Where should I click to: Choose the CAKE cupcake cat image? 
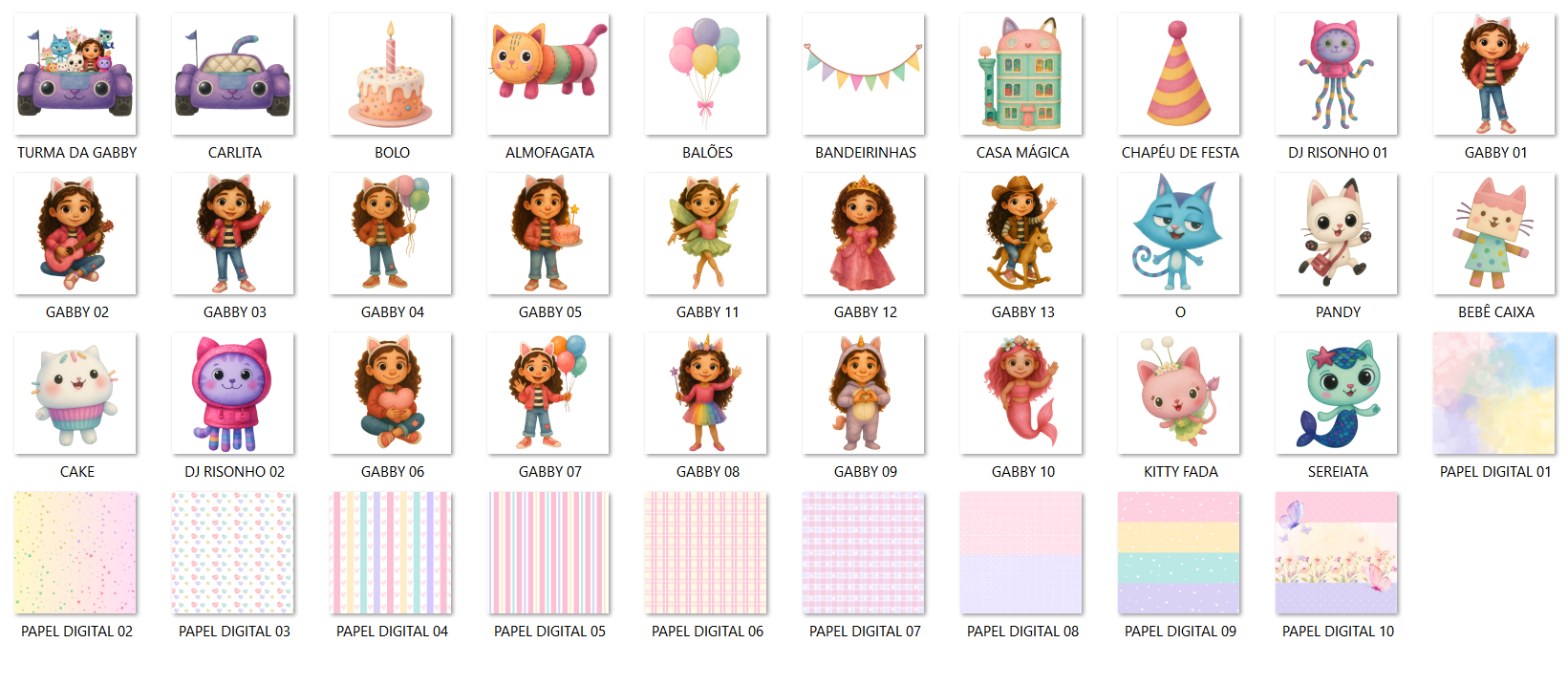pos(75,394)
